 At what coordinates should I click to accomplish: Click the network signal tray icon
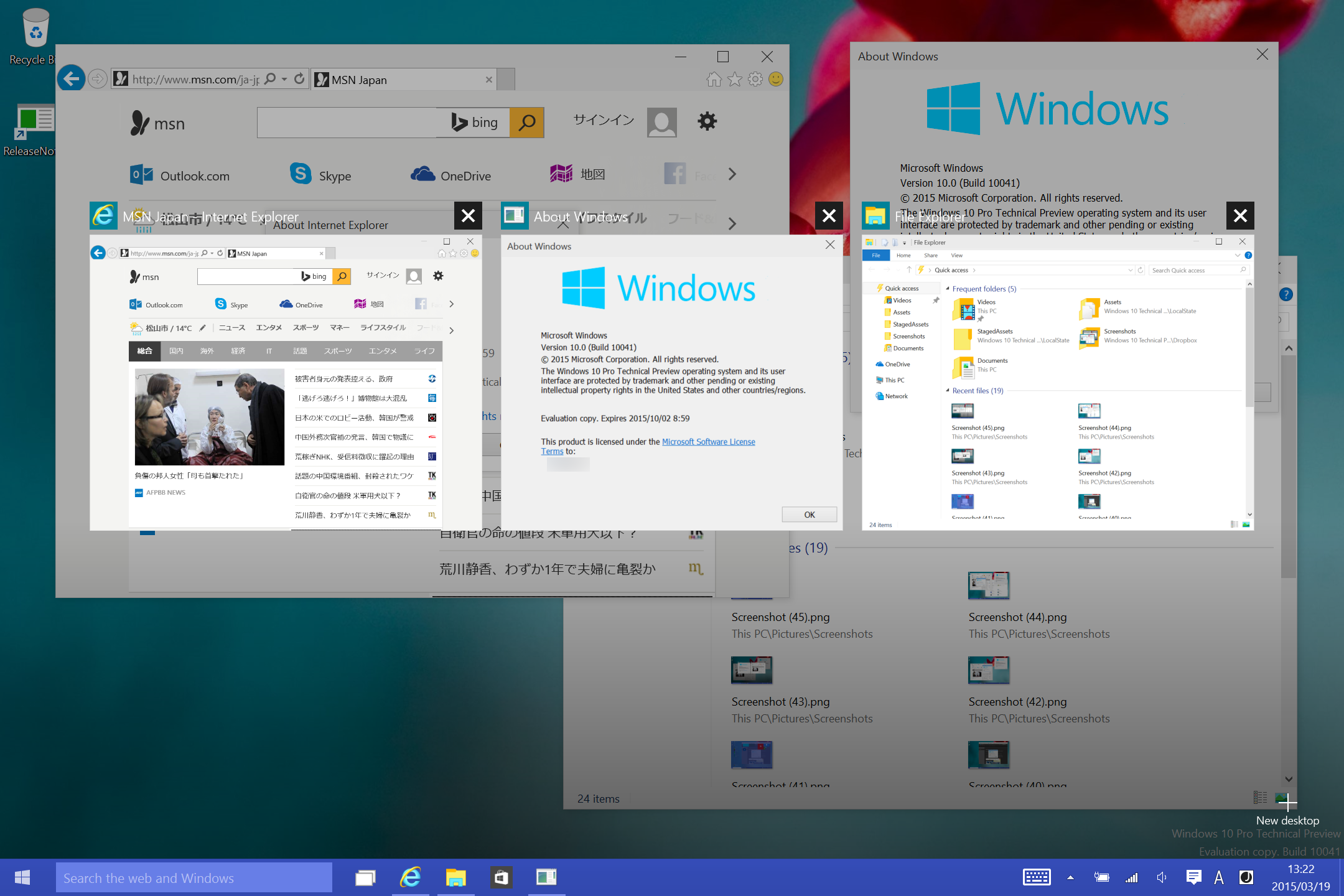pos(1131,877)
